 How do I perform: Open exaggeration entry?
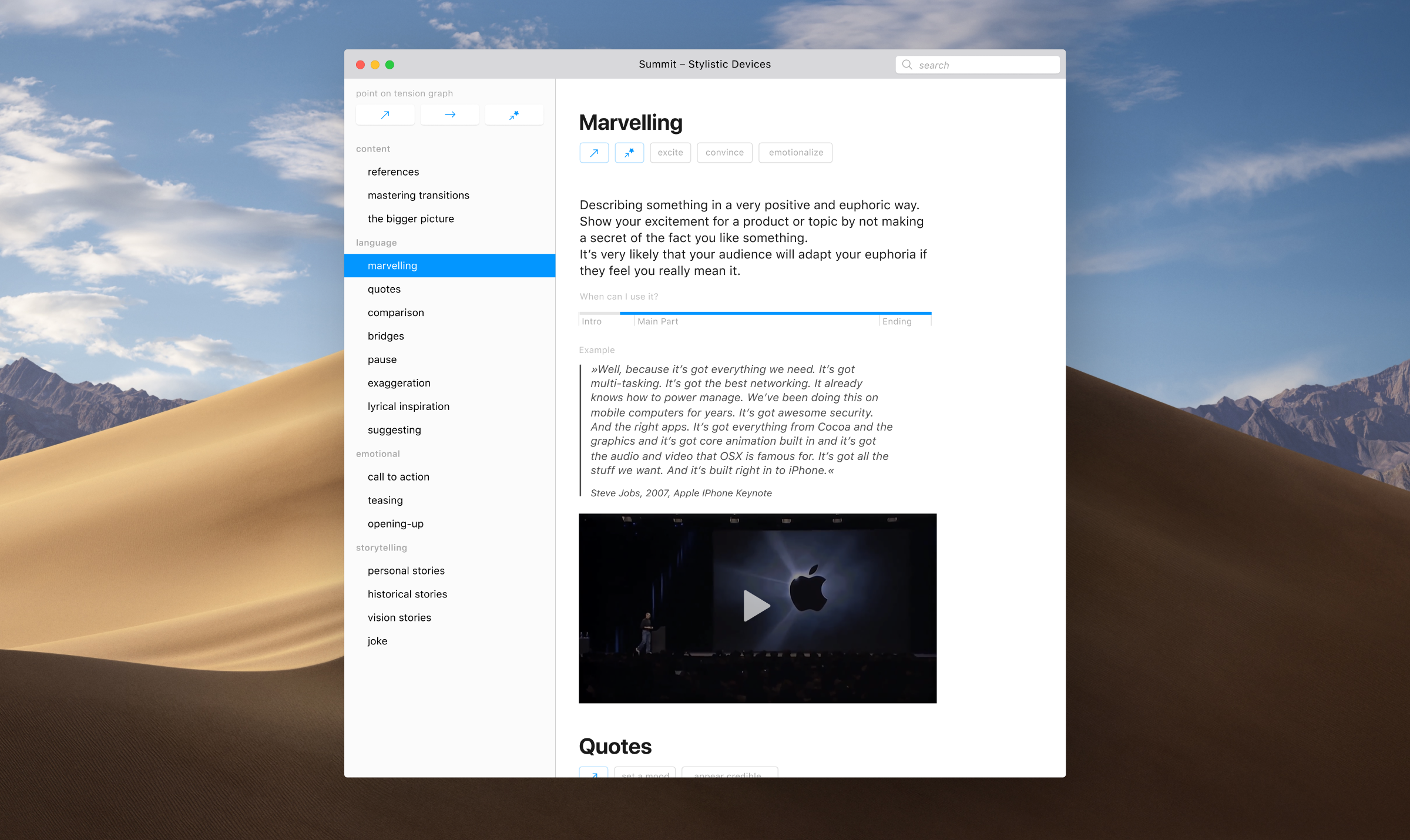[449, 383]
